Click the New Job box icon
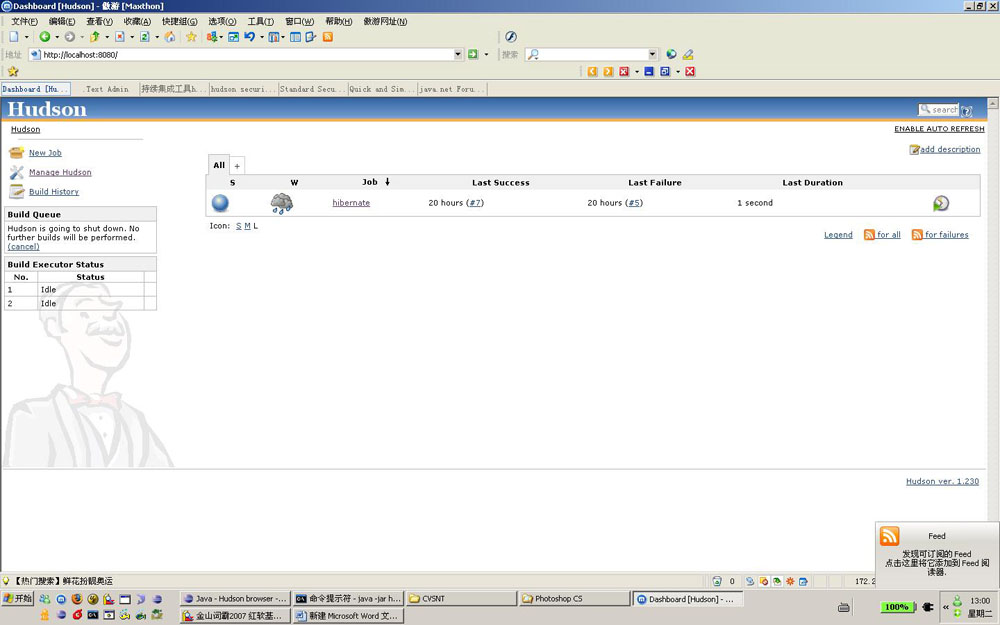This screenshot has width=1000, height=625. [x=17, y=153]
